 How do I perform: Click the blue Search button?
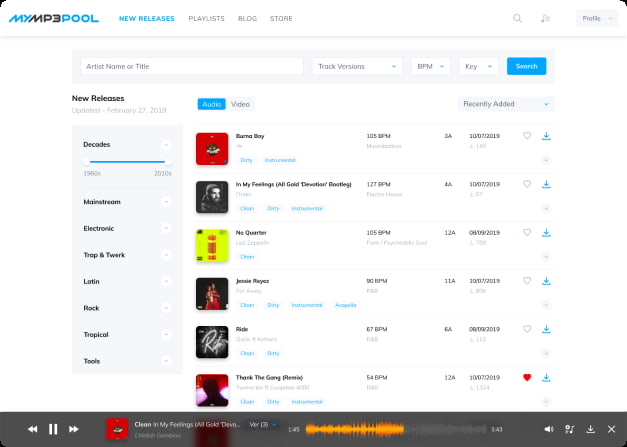pos(526,66)
